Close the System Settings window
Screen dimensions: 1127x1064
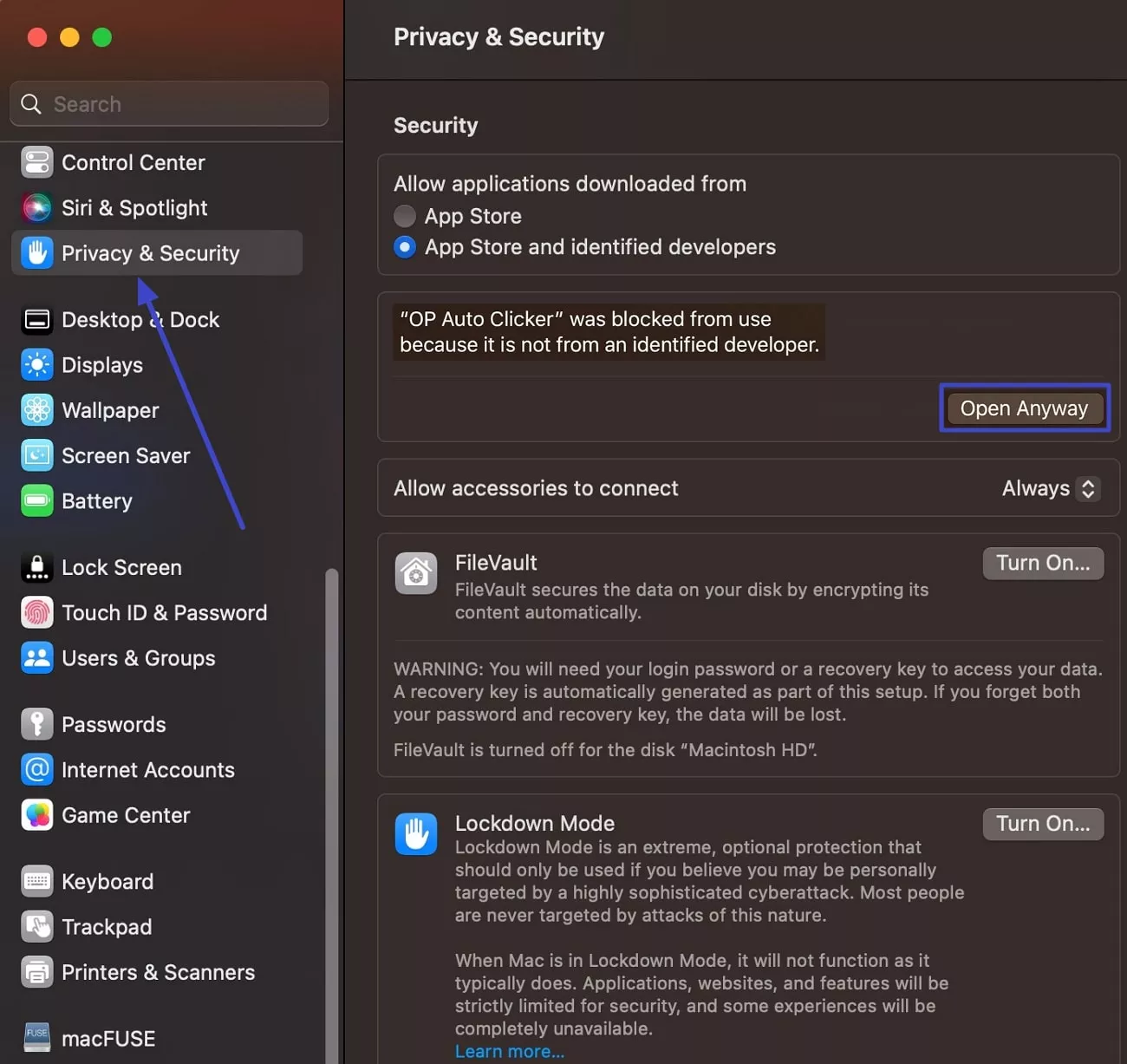(x=37, y=37)
